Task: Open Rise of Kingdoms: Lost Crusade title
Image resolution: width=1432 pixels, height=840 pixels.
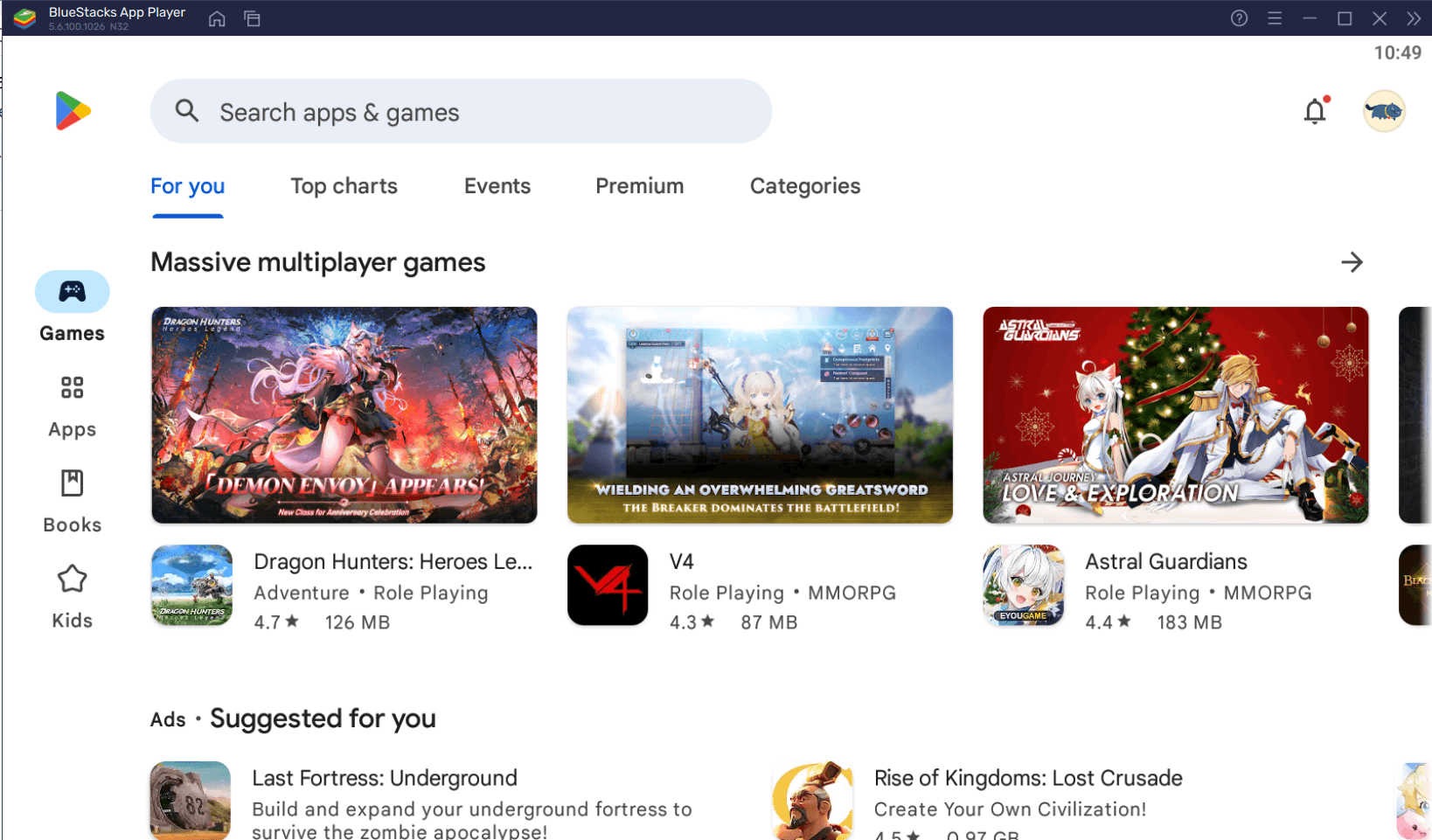Action: [x=1028, y=778]
